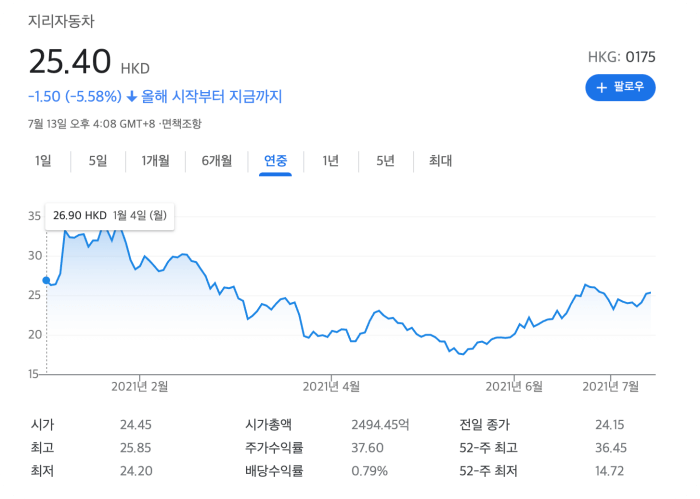Screen dimensions: 700x499
Task: Click the 시가총액 value 2494.45억
Action: pos(380,424)
